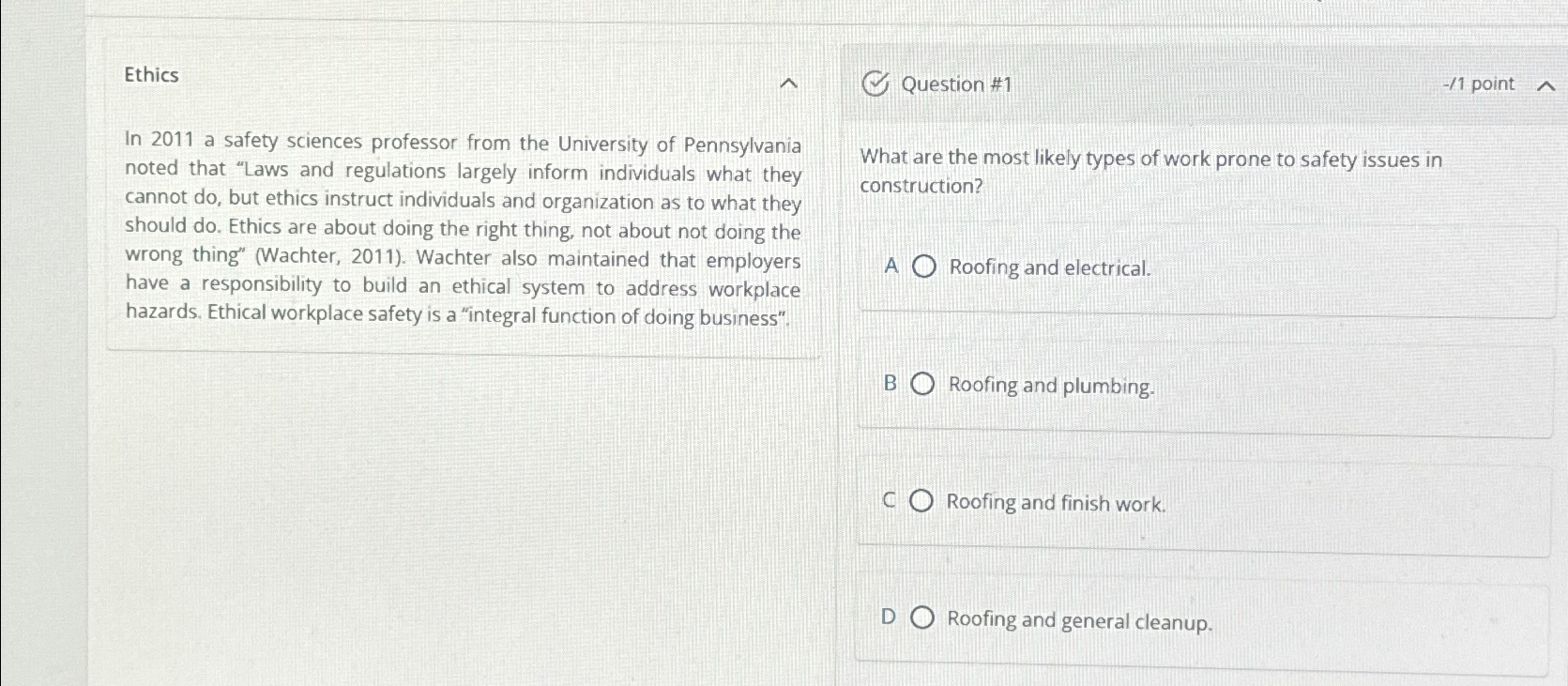Collapse the Ethics reading panel
Screen dimensions: 1568x686
point(791,83)
